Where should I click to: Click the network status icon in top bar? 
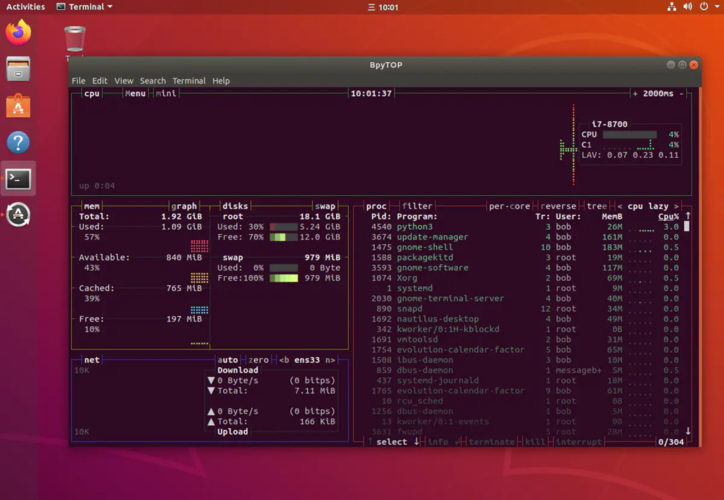click(x=671, y=7)
